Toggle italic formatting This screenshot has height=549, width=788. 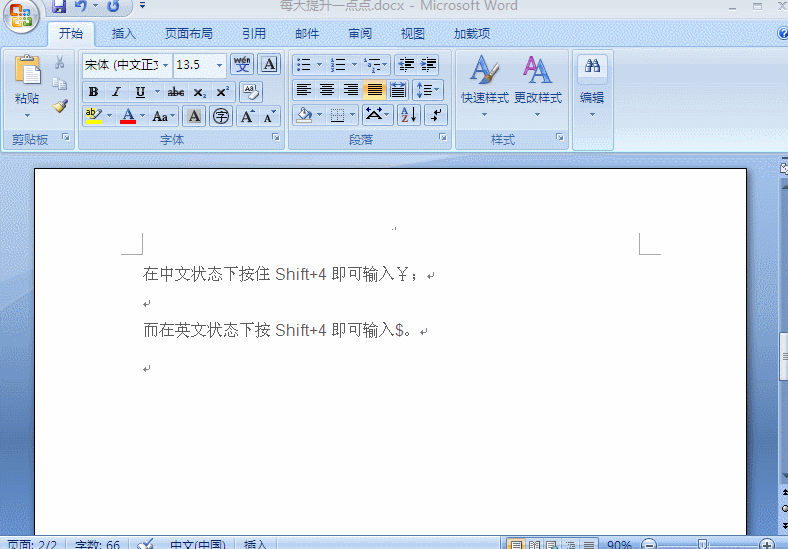[x=117, y=92]
